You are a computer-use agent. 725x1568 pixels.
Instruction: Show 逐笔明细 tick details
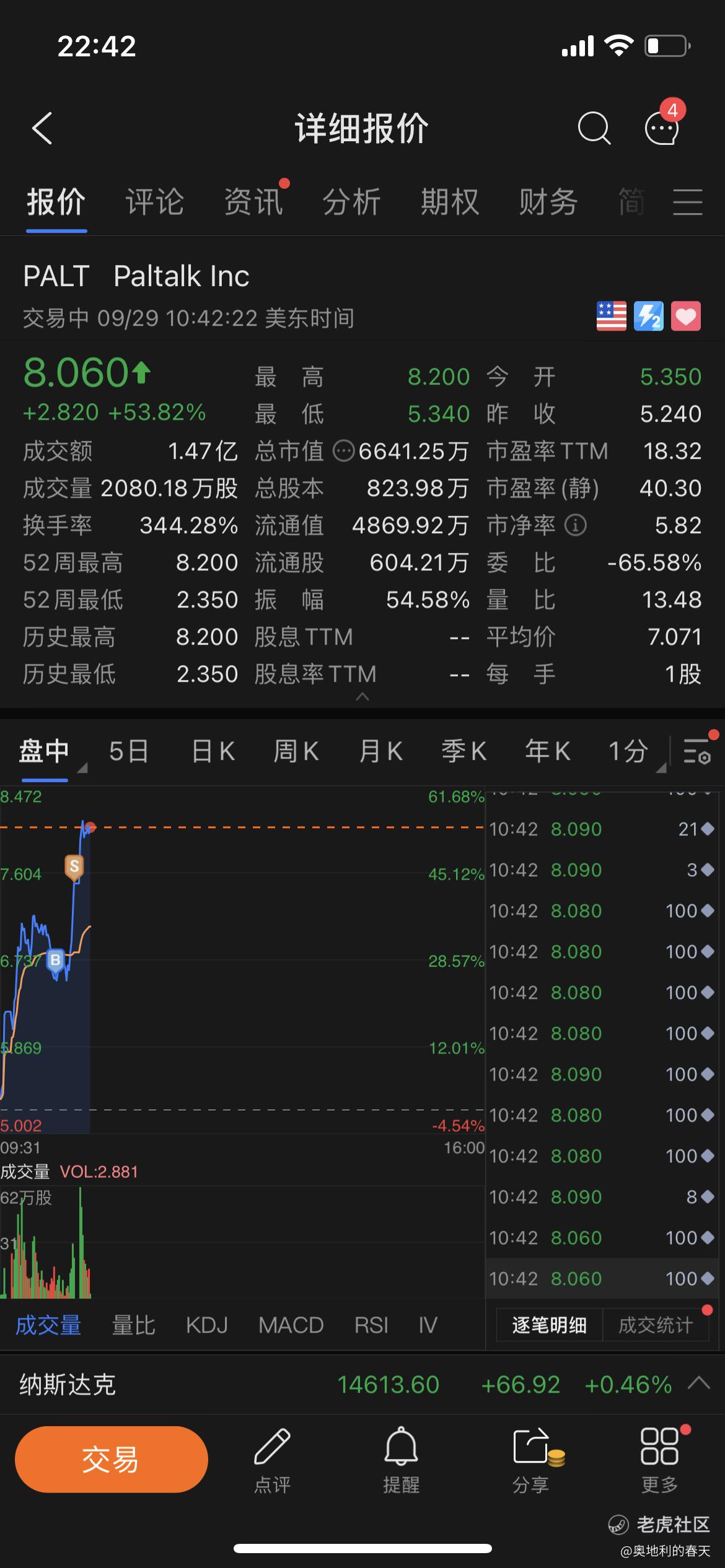(549, 1325)
